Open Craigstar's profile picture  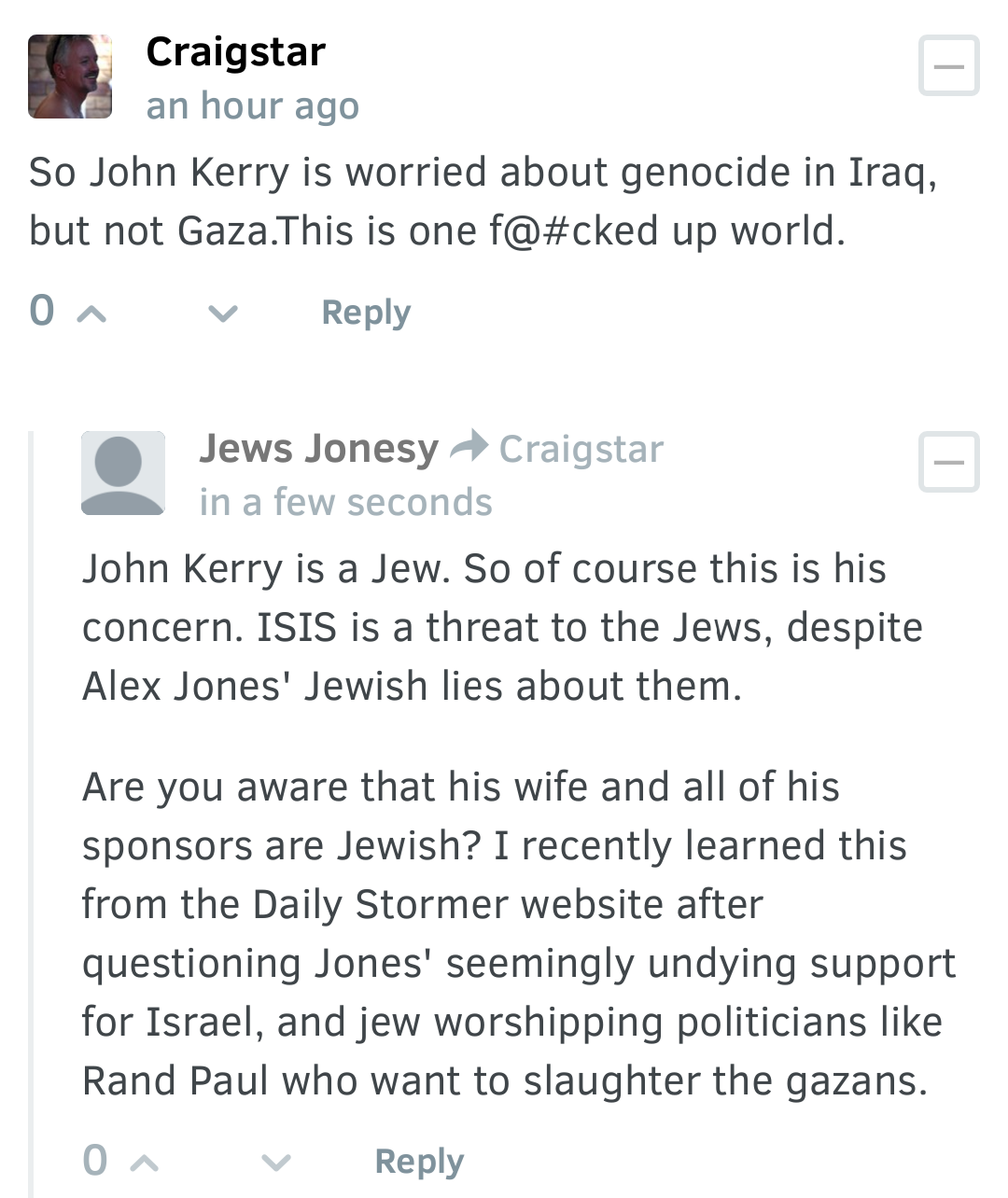70,77
